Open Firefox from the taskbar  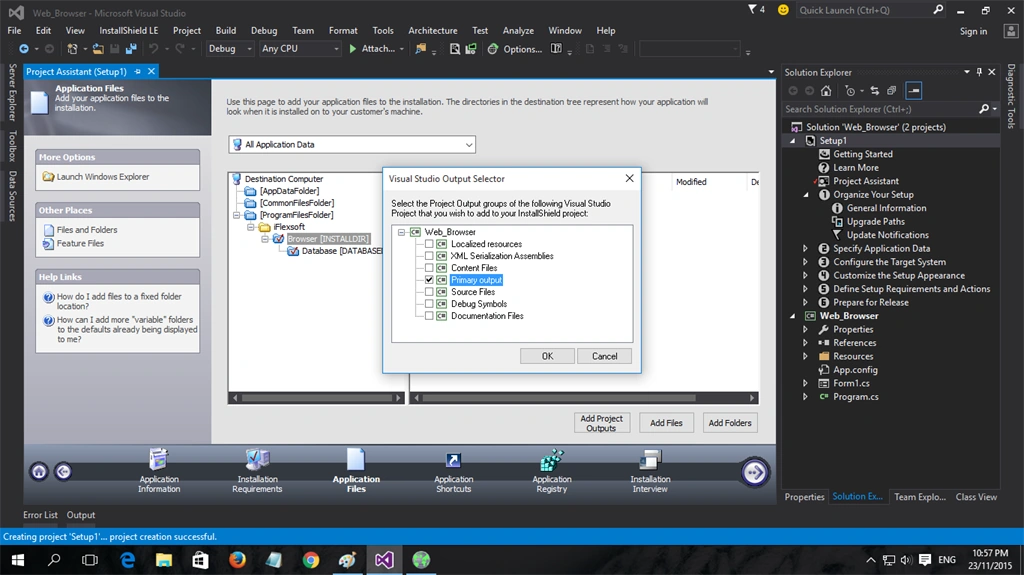coord(237,560)
